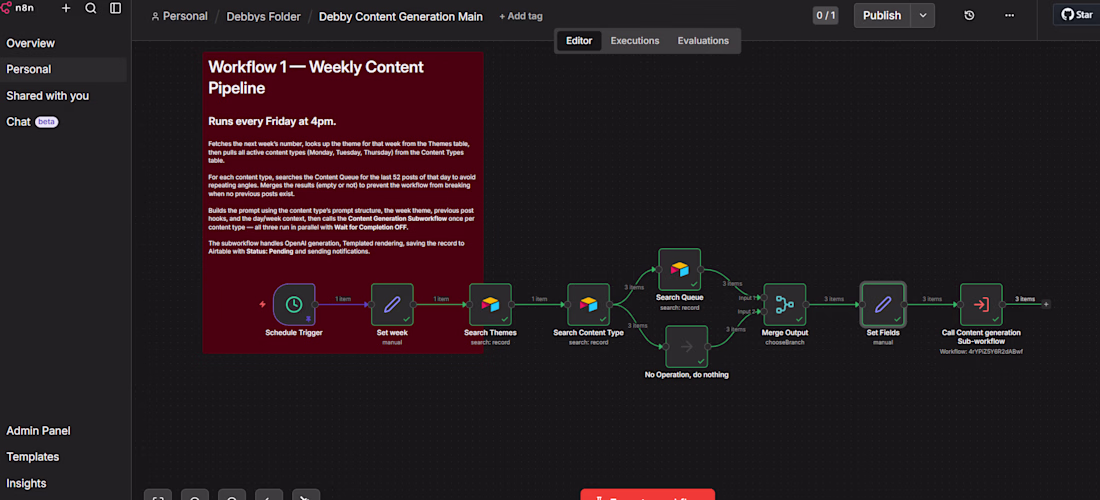The width and height of the screenshot is (1100, 500).
Task: Click the Workflow: 4rYPIZ5Y6R2dABwf subtitle
Action: (981, 351)
